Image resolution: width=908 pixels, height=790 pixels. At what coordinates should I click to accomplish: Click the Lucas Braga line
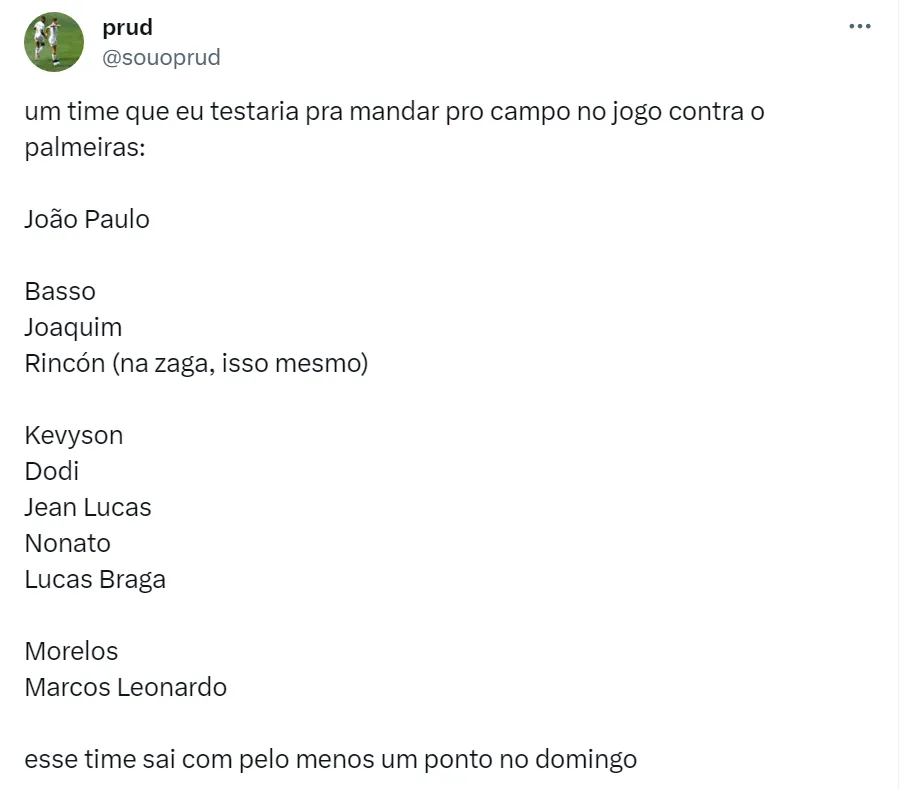pyautogui.click(x=95, y=579)
